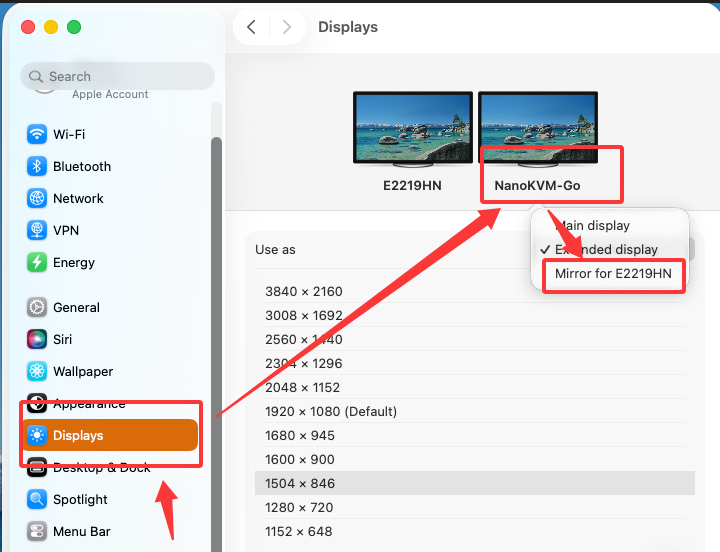Click the sidebar vertical scrollbar

tap(216, 344)
